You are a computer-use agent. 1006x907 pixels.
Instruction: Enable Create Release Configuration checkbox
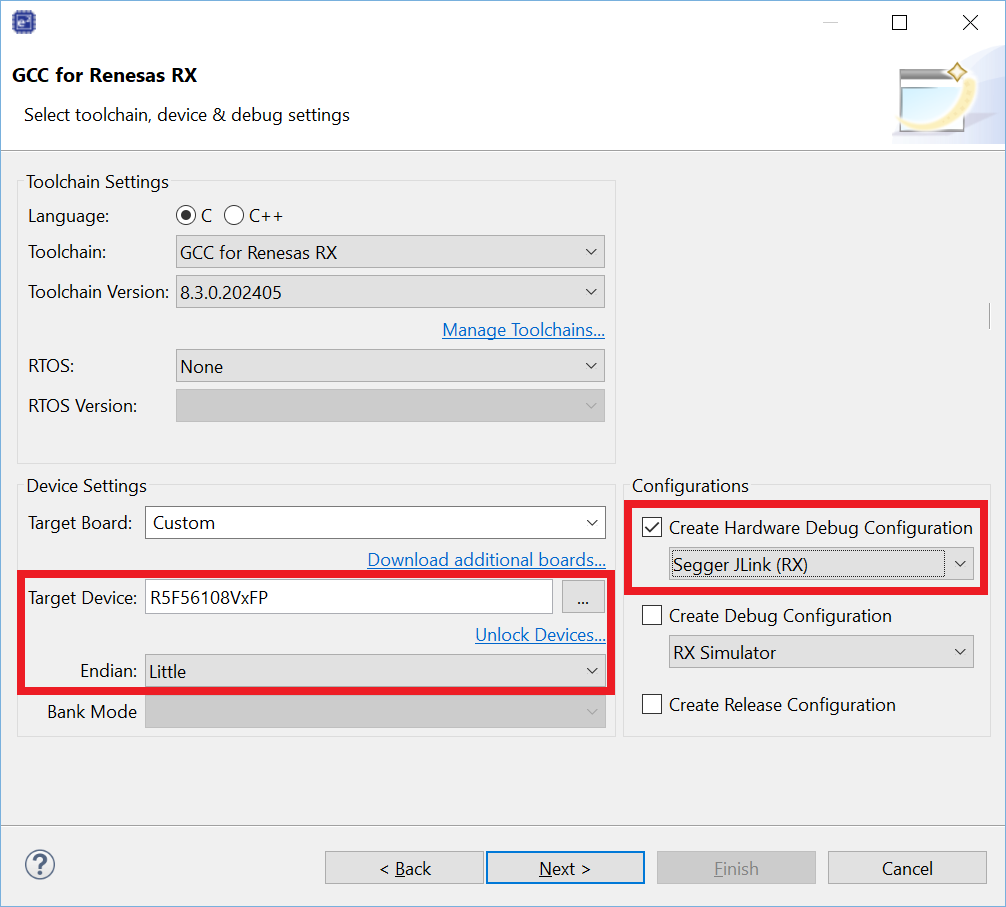pyautogui.click(x=652, y=705)
